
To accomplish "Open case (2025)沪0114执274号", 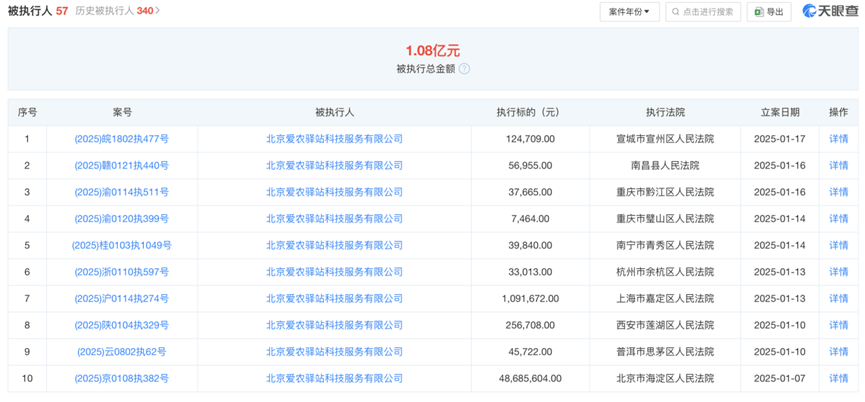I will pyautogui.click(x=121, y=298).
